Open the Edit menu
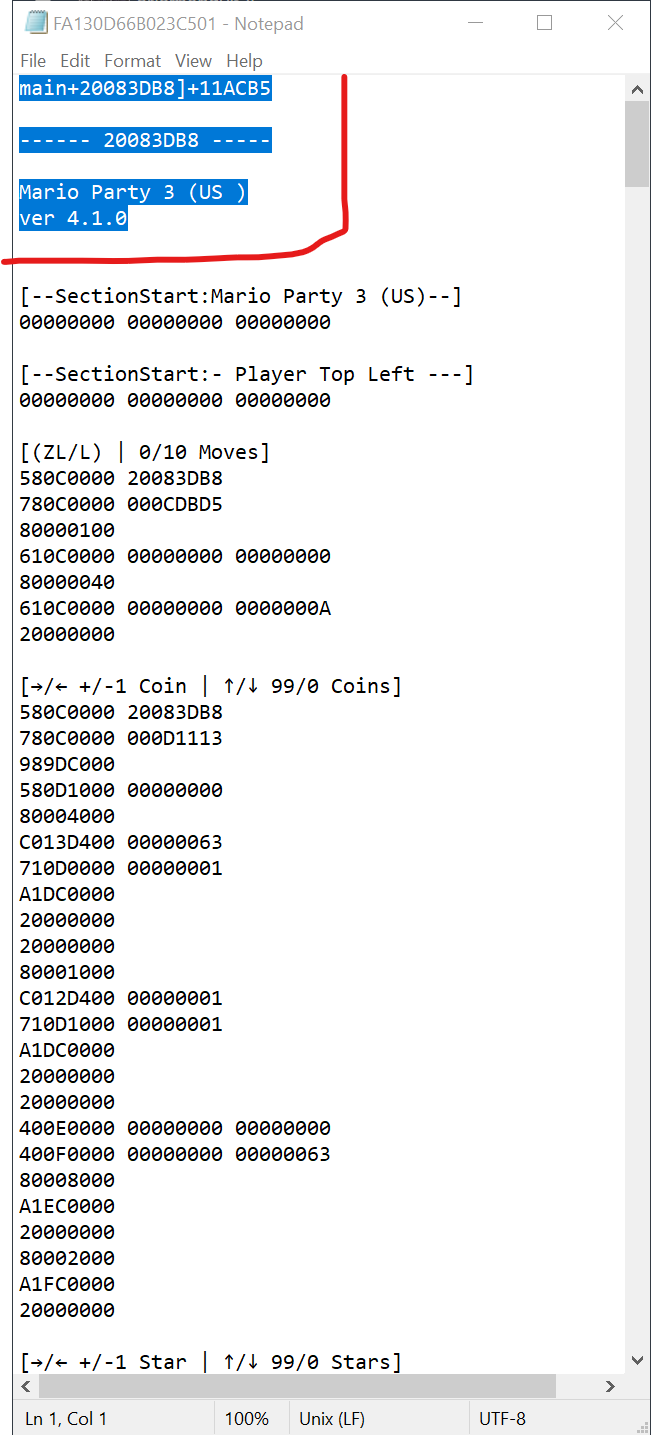Viewport: 651px width, 1435px height. (x=75, y=61)
